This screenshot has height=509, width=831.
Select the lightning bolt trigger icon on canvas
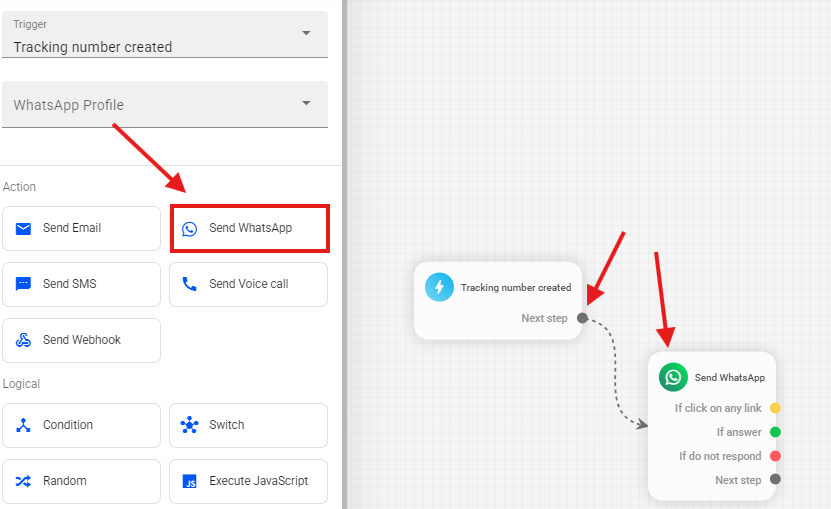[x=439, y=287]
